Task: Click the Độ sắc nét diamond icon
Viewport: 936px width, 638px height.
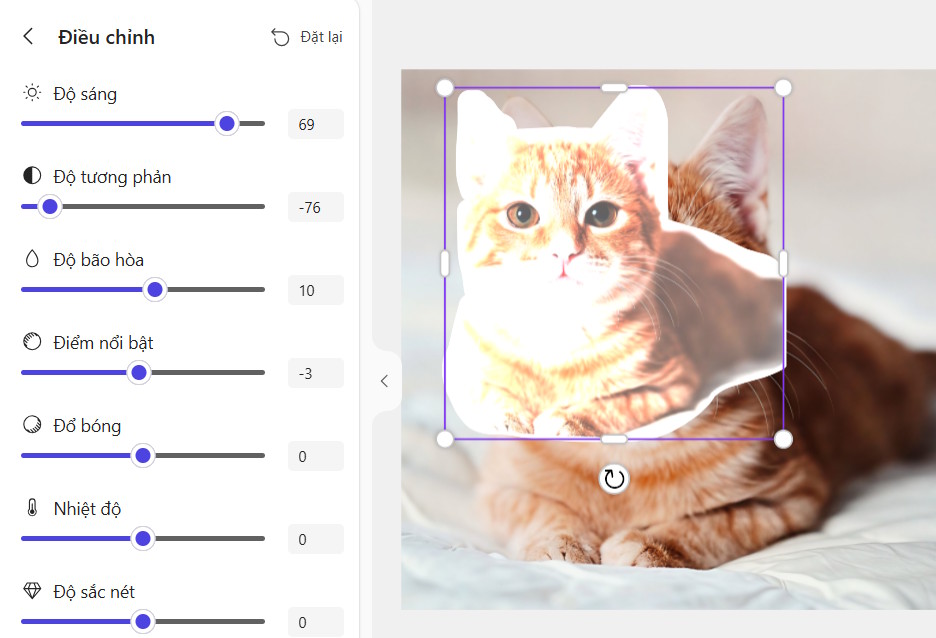Action: (32, 591)
